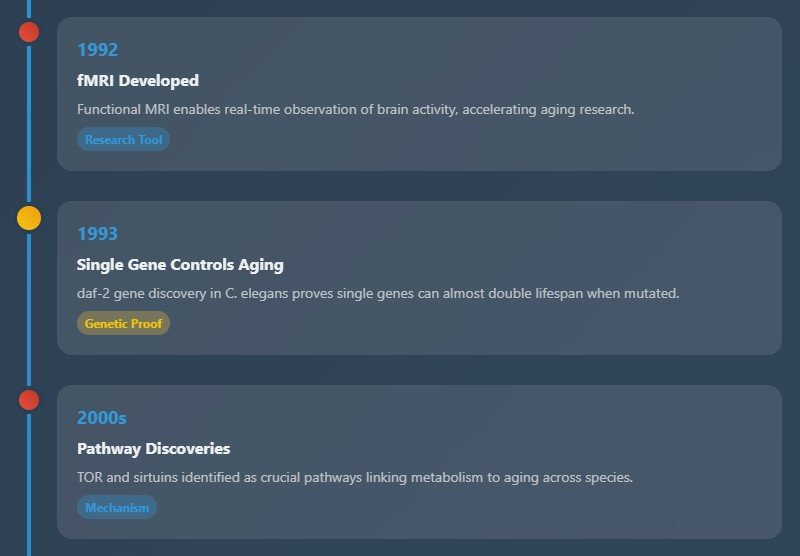Click the daf-2 gene discovery description

[x=378, y=294]
